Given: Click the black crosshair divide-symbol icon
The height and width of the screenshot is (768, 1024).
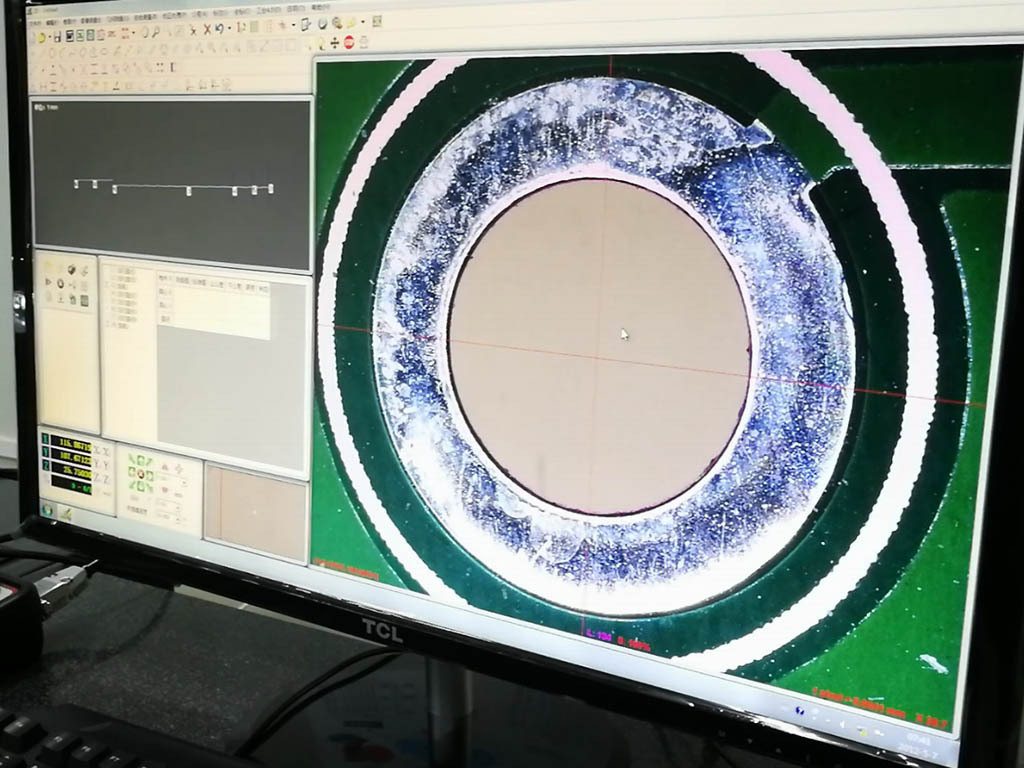Looking at the screenshot, I should [x=334, y=43].
